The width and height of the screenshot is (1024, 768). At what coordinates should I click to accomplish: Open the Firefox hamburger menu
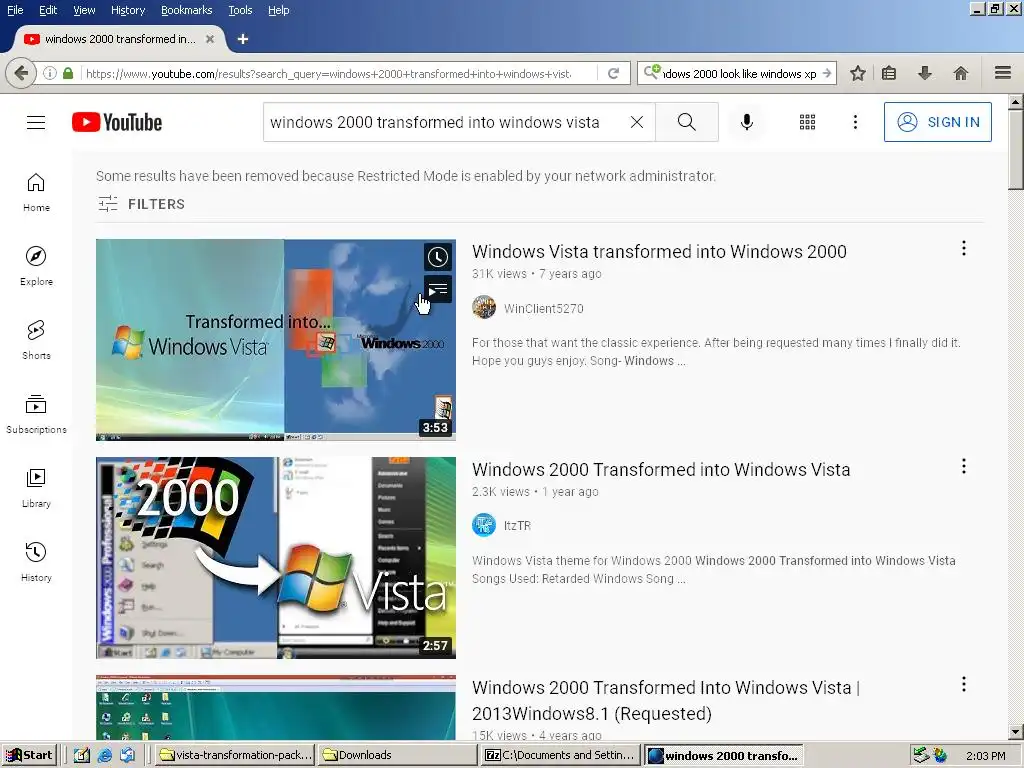coord(1003,73)
